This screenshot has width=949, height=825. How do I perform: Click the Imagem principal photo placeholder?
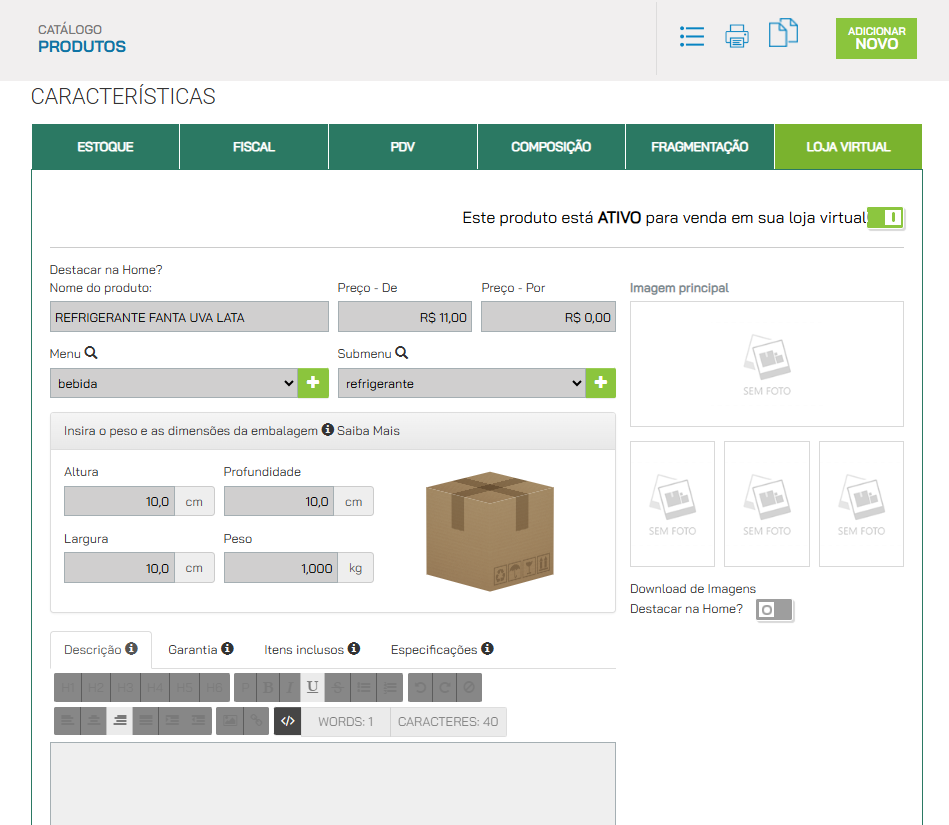766,364
